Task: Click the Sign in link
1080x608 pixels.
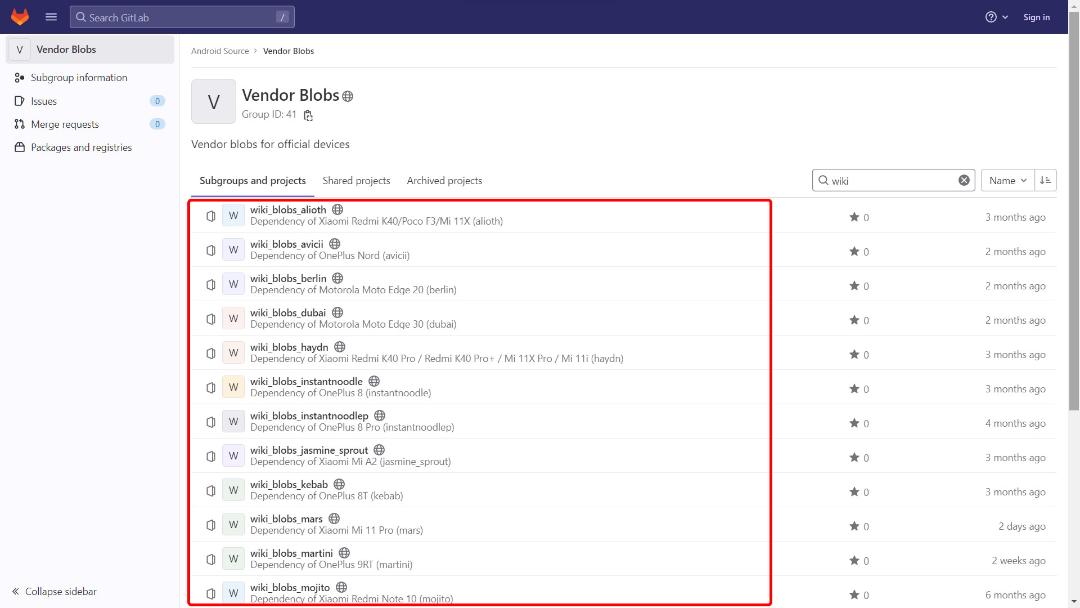Action: (1036, 17)
